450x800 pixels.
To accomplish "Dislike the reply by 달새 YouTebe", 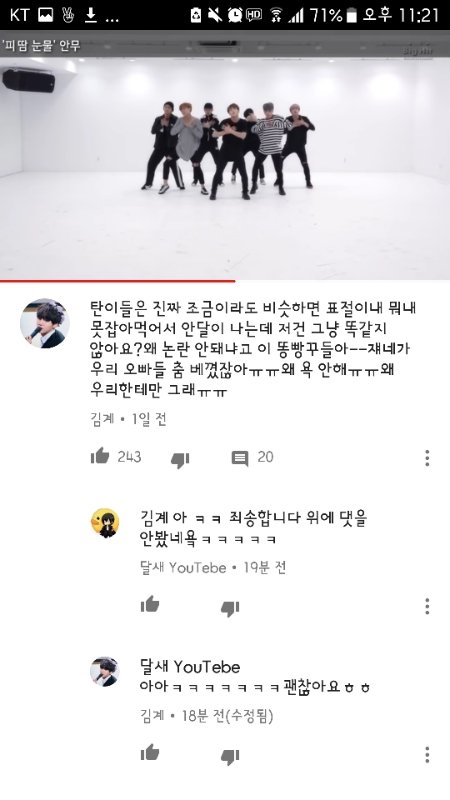I will [230, 608].
